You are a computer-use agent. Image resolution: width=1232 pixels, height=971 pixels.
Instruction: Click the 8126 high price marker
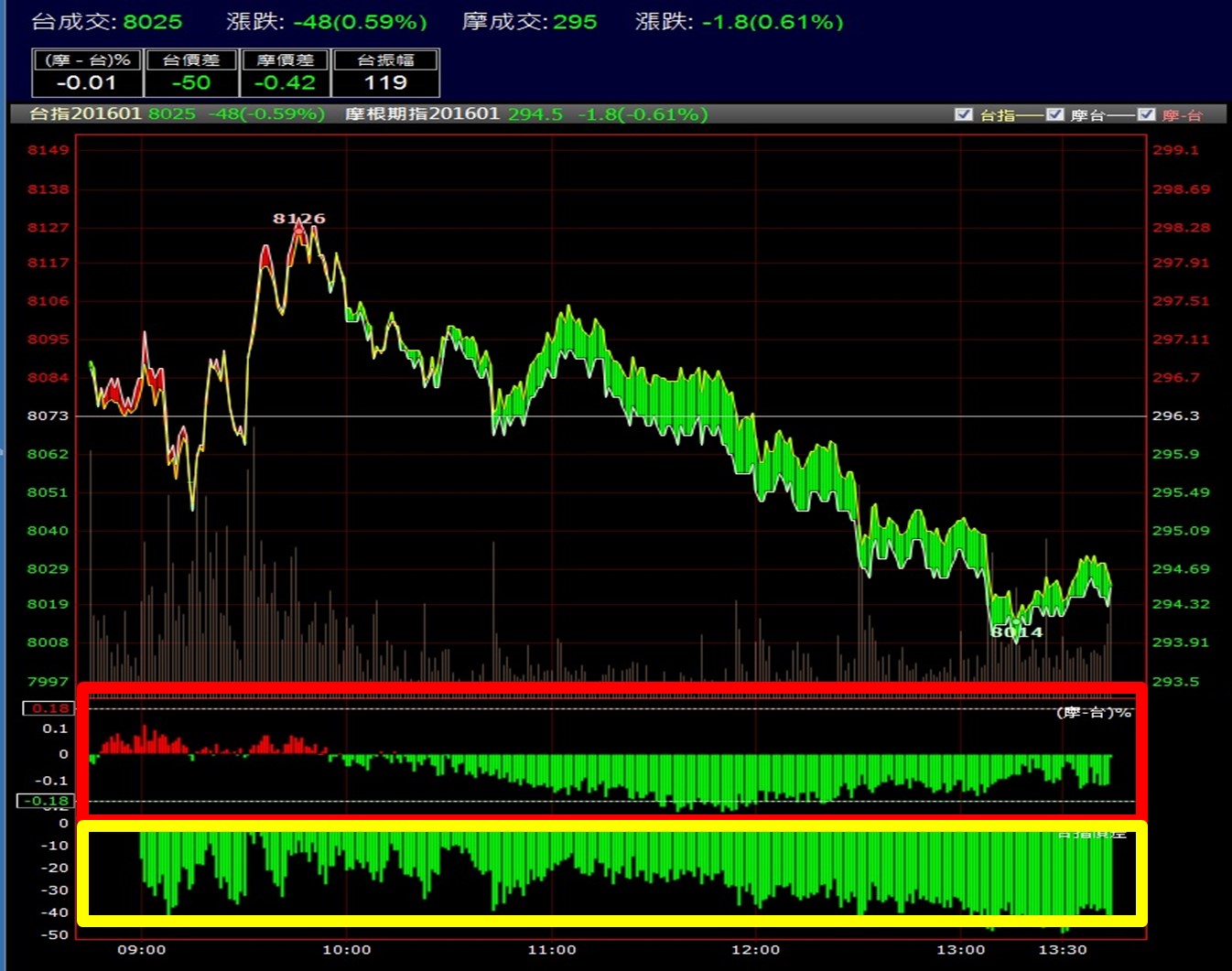pos(298,219)
